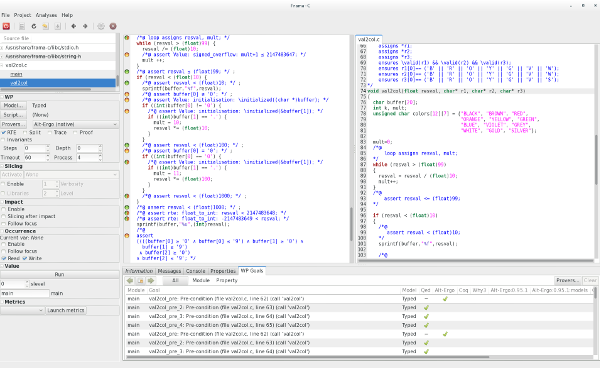This screenshot has width=600, height=368.
Task: Click the red Quit icon in the toolbar
Action: tap(6, 26)
